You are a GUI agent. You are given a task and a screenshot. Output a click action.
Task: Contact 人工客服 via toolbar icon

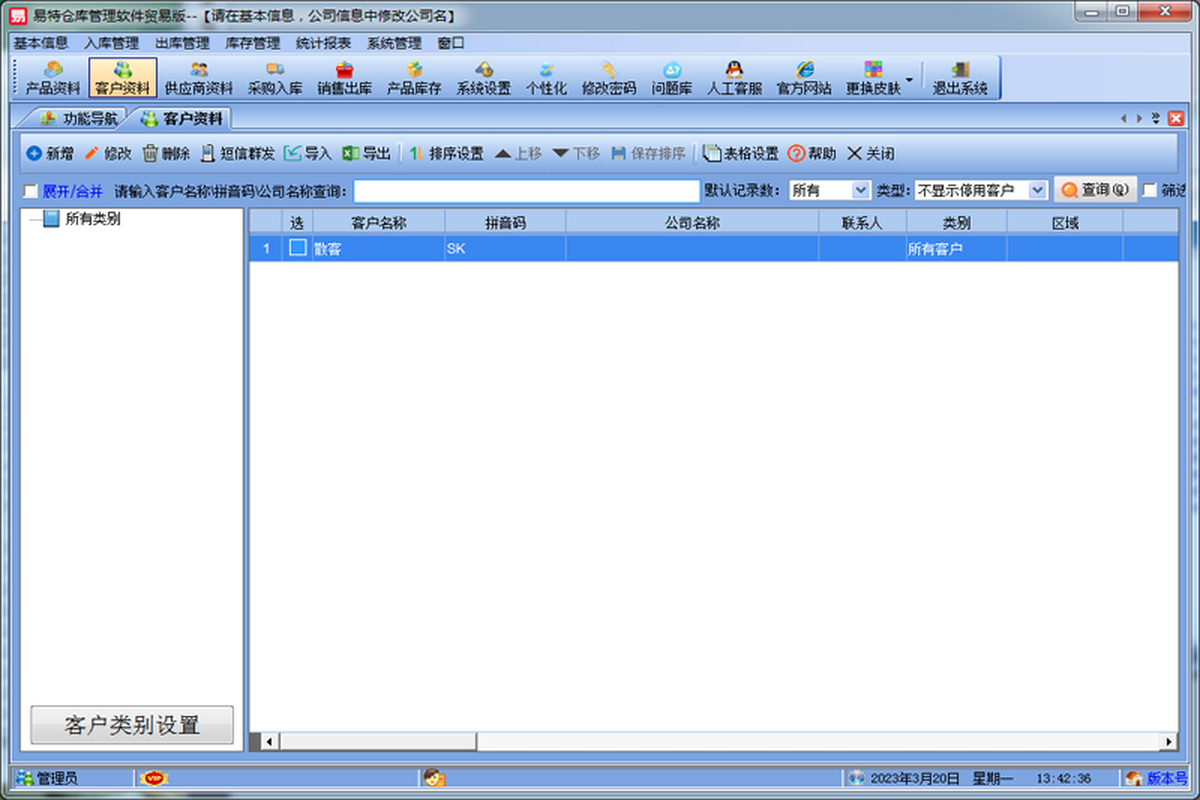pyautogui.click(x=734, y=78)
